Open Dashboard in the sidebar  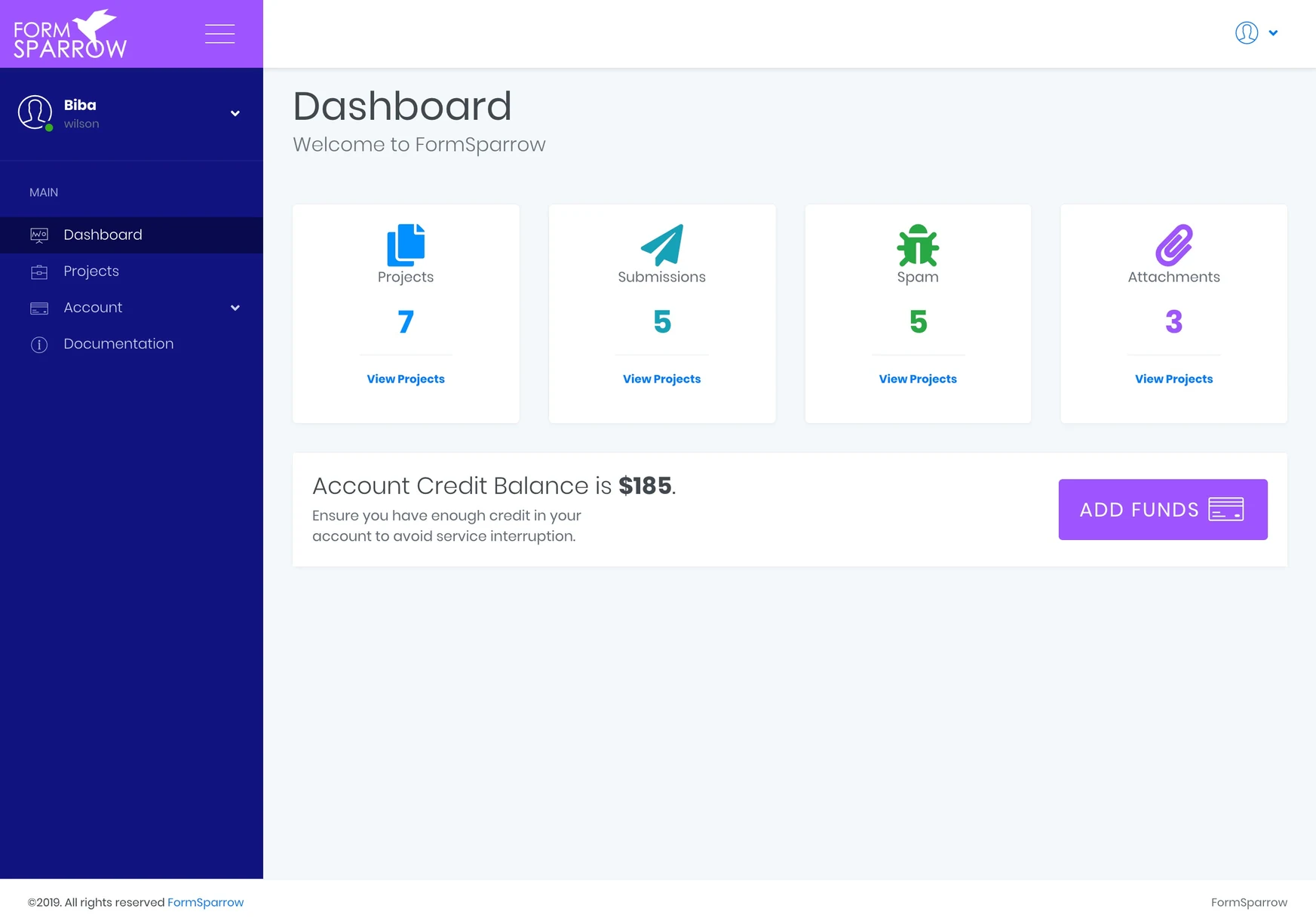[x=131, y=235]
